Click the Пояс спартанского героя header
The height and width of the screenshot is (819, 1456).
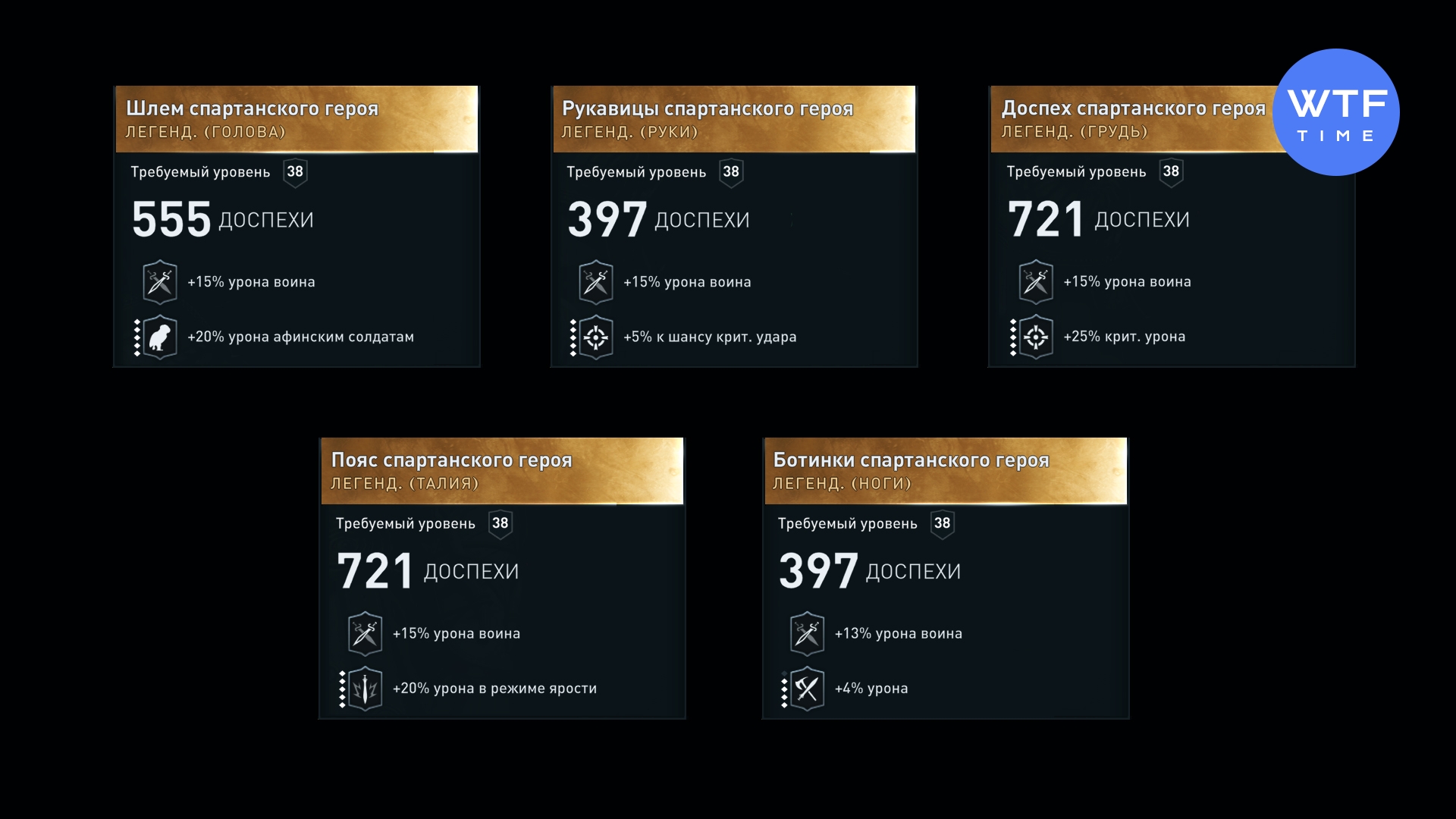[451, 460]
